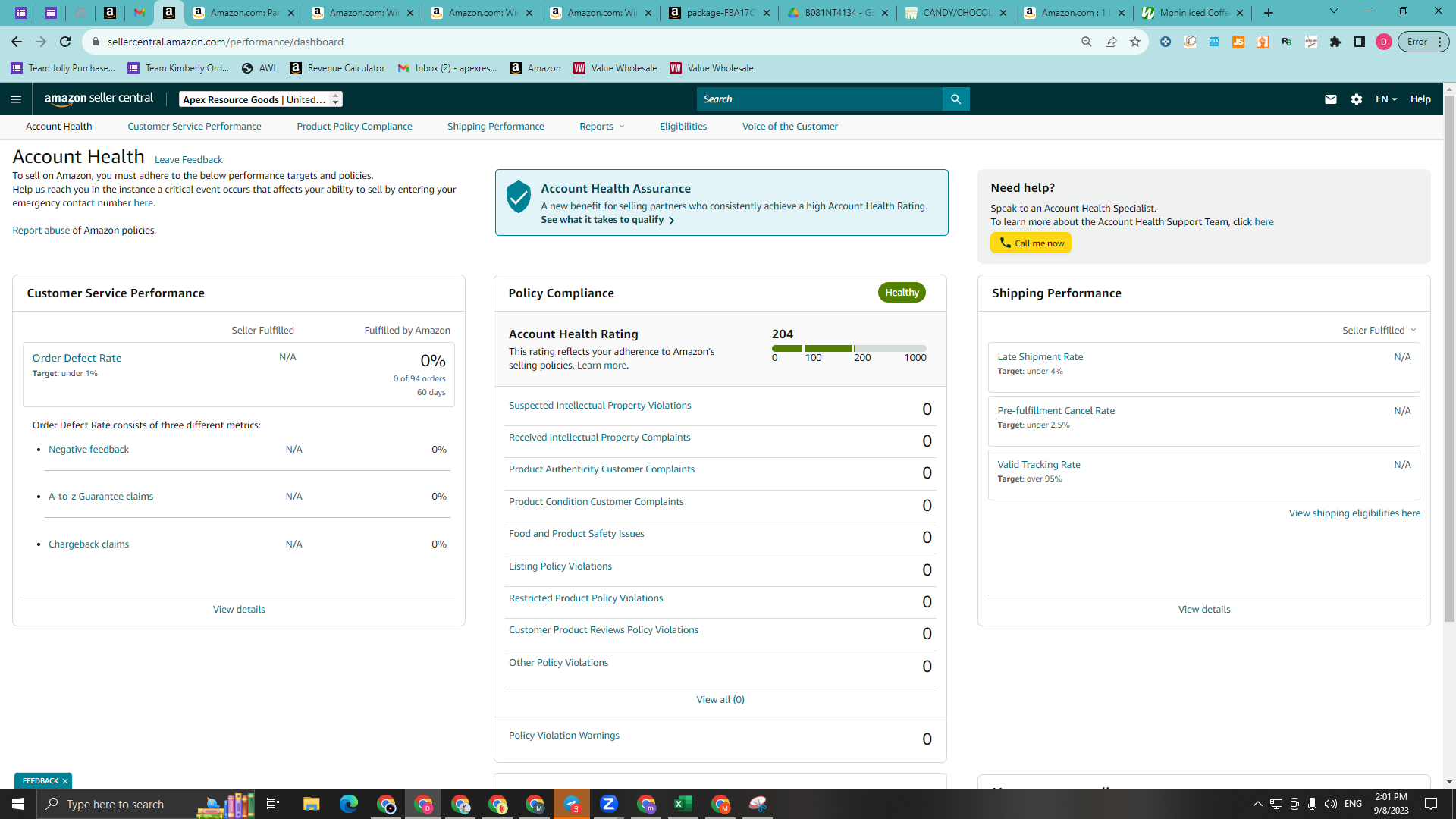Click the Amazon Seller Central logo
Viewport: 1456px width, 819px height.
pos(99,99)
